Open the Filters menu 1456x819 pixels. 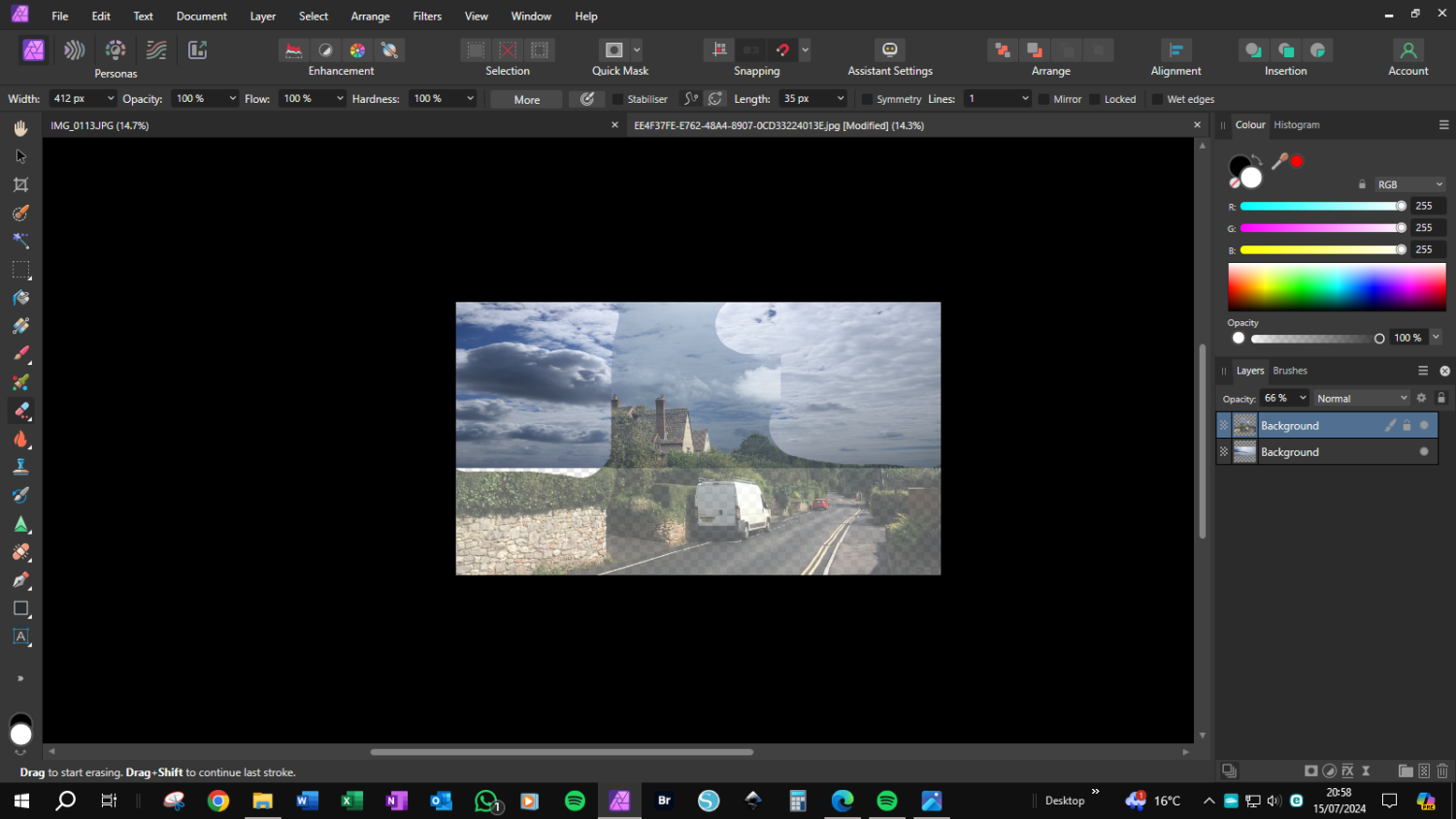pyautogui.click(x=427, y=16)
